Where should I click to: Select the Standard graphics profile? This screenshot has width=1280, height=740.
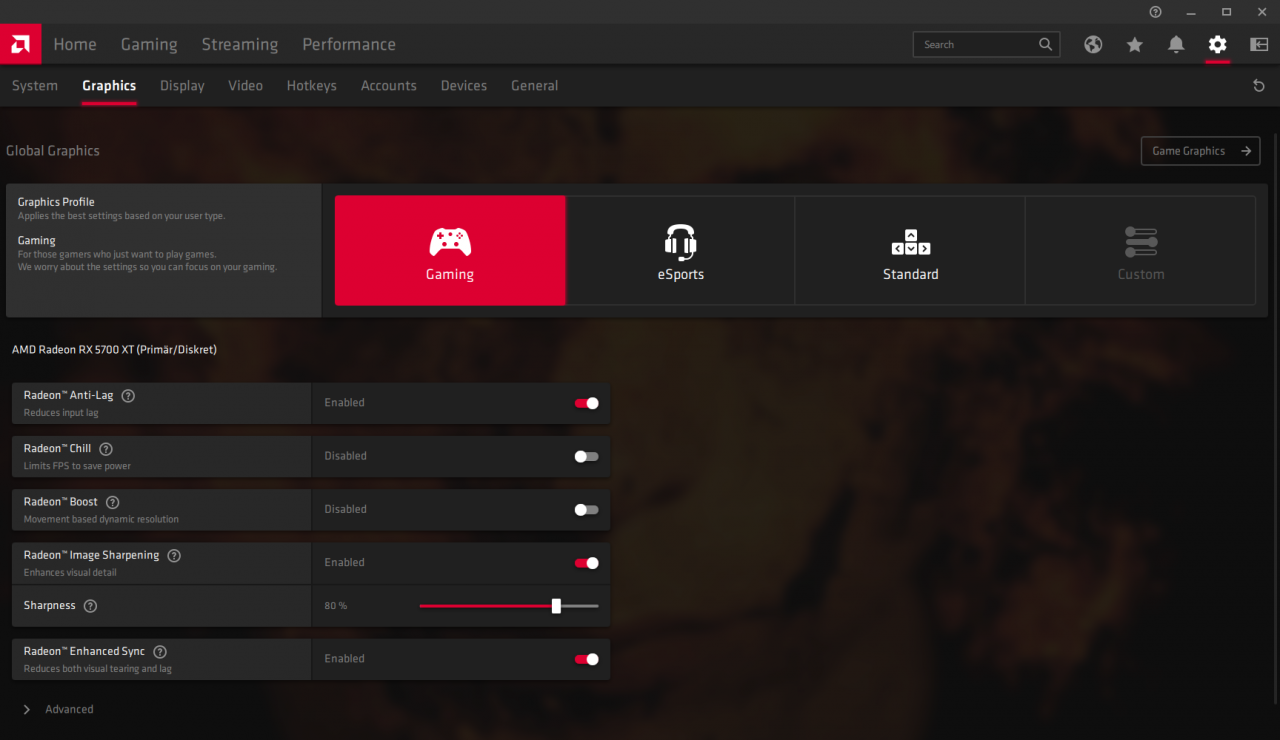910,250
